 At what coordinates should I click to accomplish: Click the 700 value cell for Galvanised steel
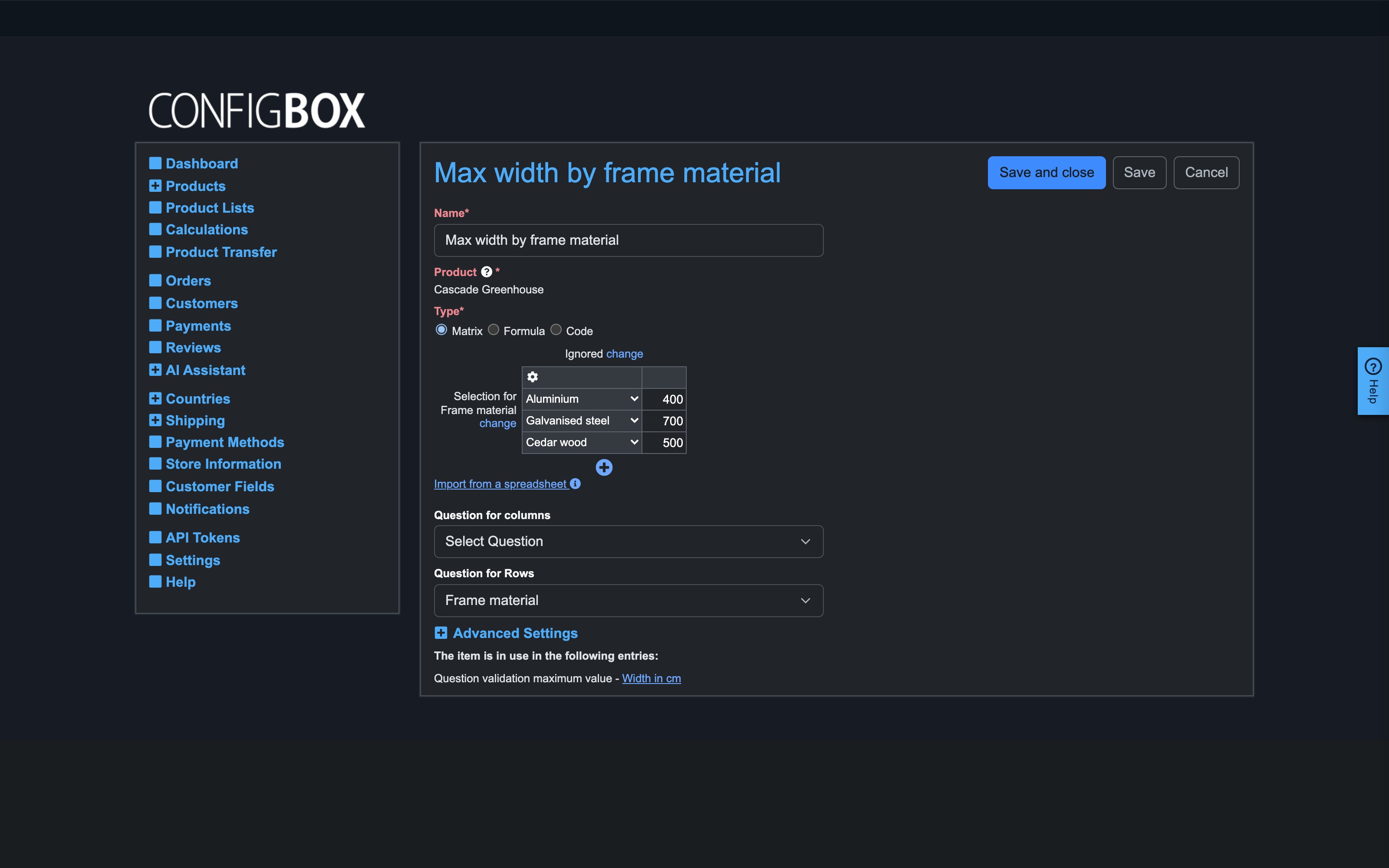(664, 421)
